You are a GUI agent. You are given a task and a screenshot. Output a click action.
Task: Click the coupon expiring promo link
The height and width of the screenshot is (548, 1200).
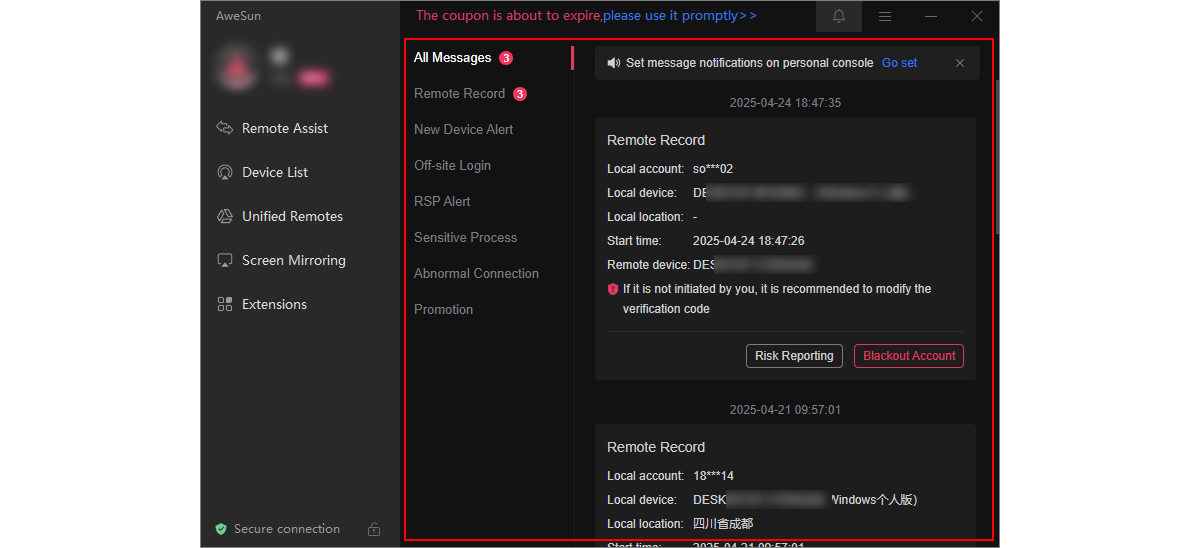pos(586,16)
